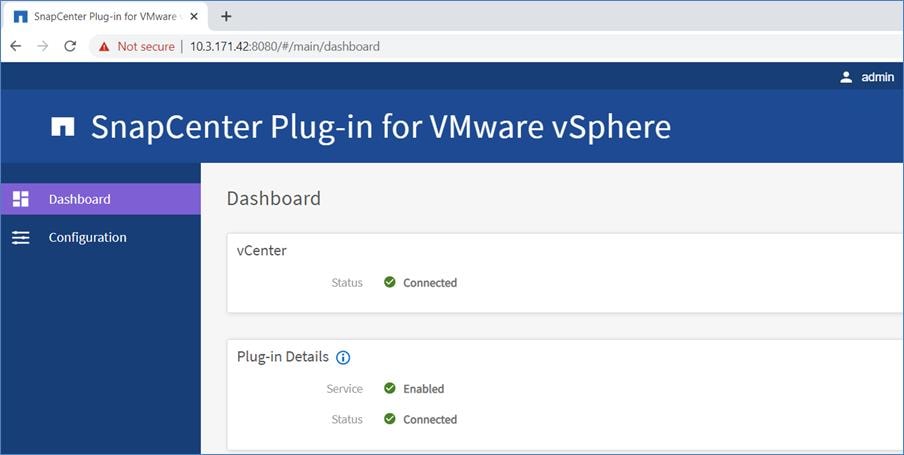
Task: Click the Configuration sliders icon
Action: pyautogui.click(x=21, y=238)
